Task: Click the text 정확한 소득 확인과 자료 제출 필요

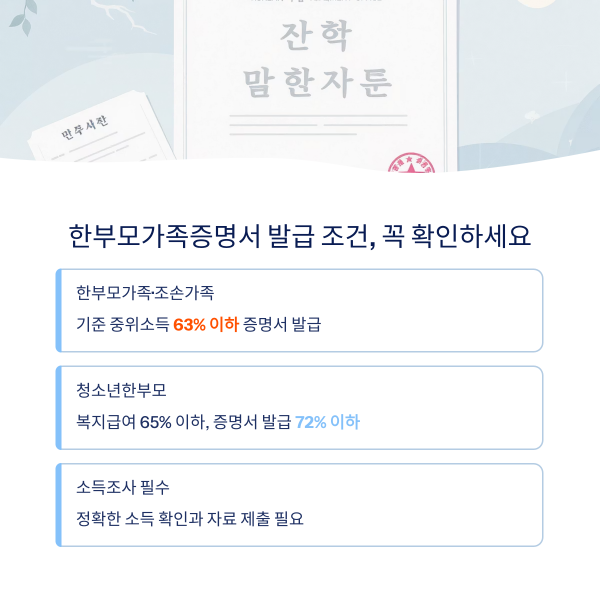Action: tap(190, 519)
